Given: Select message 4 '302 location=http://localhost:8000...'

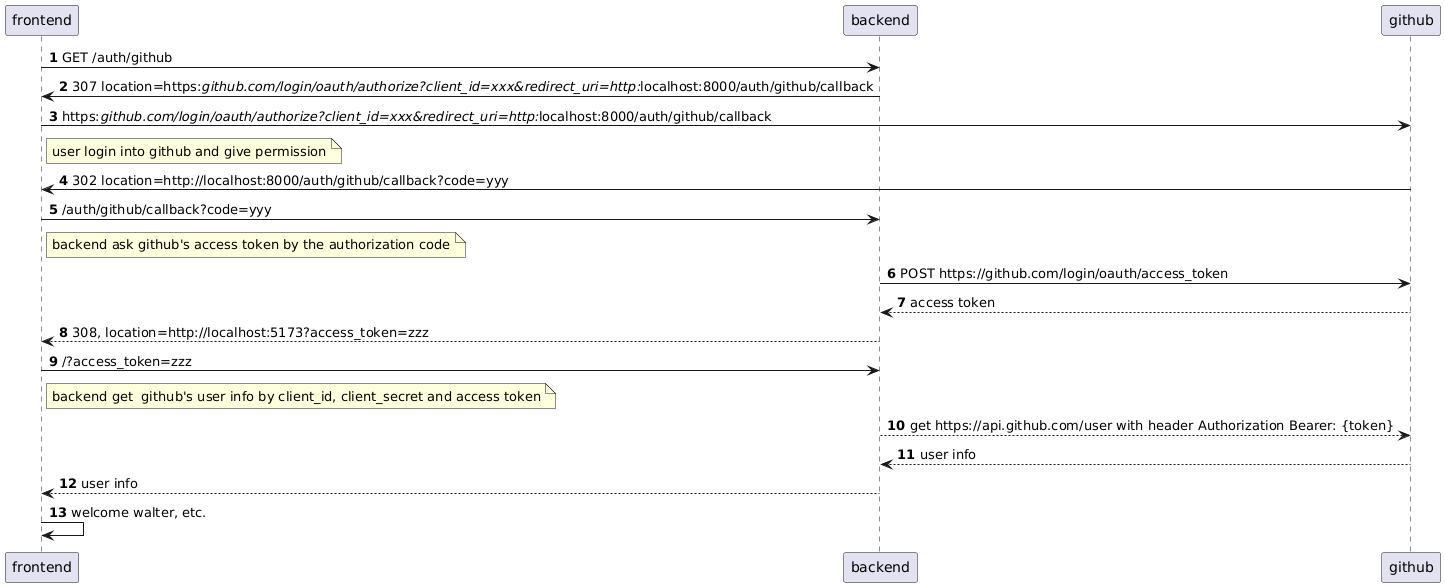Looking at the screenshot, I should coord(284,181).
